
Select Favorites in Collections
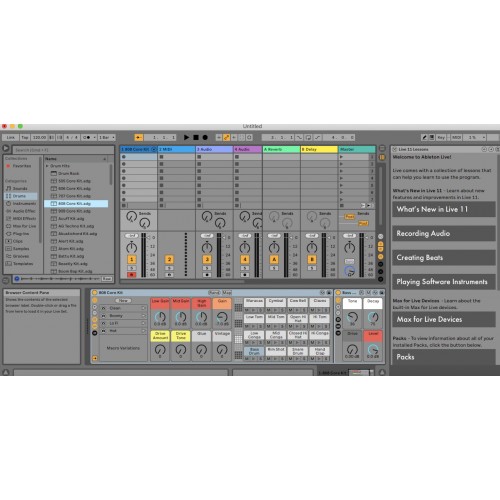click(x=21, y=166)
